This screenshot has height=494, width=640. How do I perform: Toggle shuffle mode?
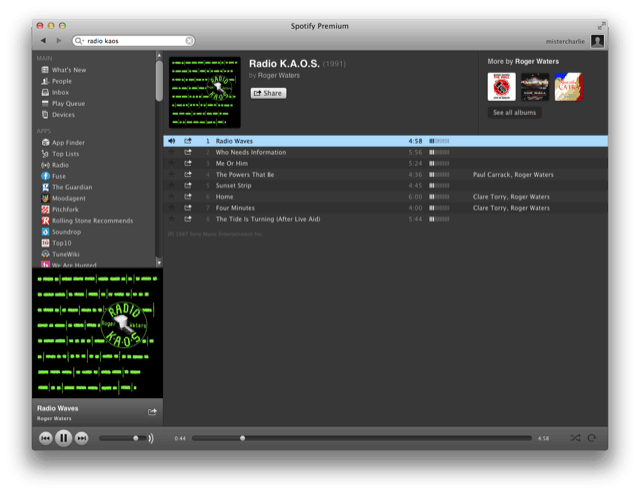tap(575, 438)
